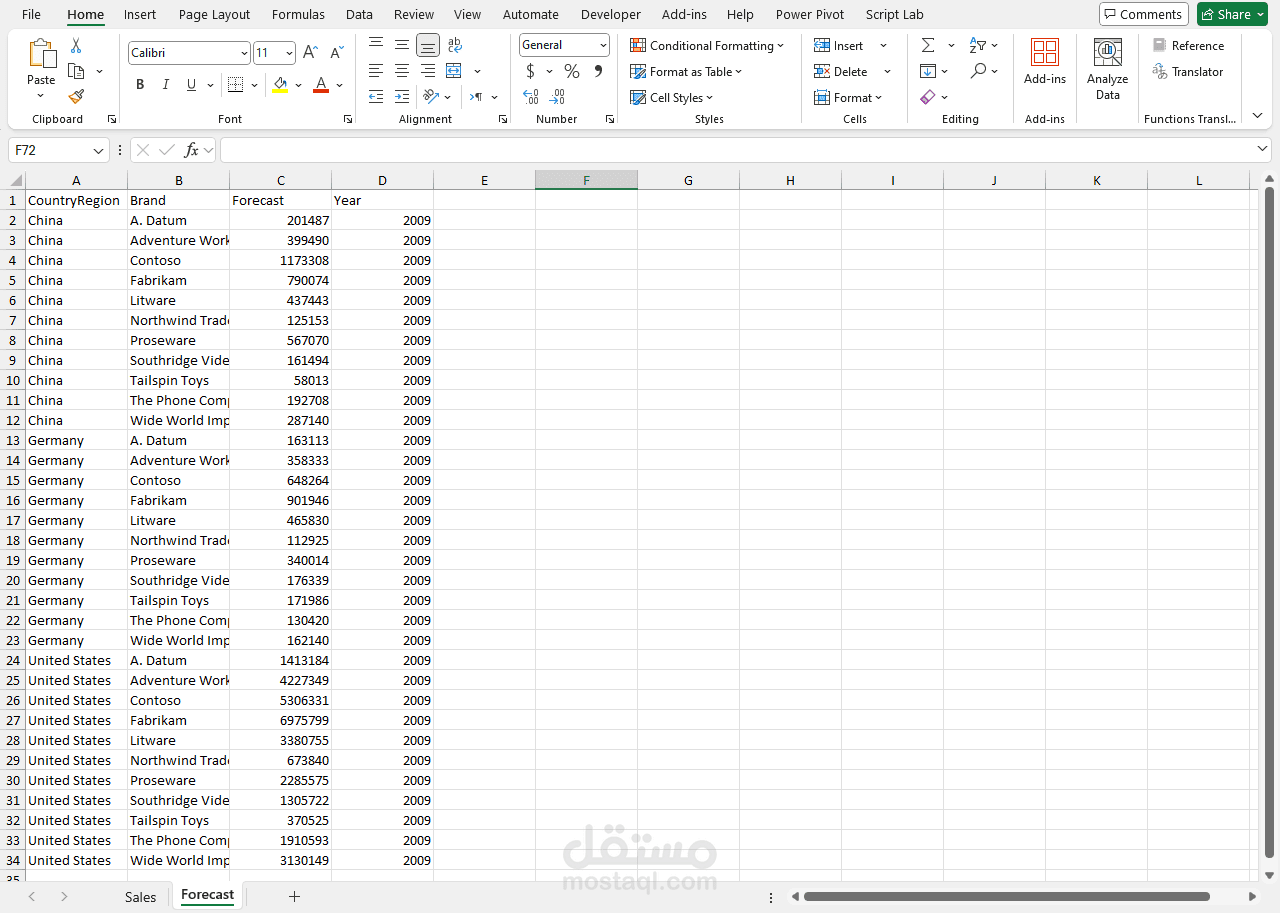Click the Insert Function fx icon

(x=191, y=150)
